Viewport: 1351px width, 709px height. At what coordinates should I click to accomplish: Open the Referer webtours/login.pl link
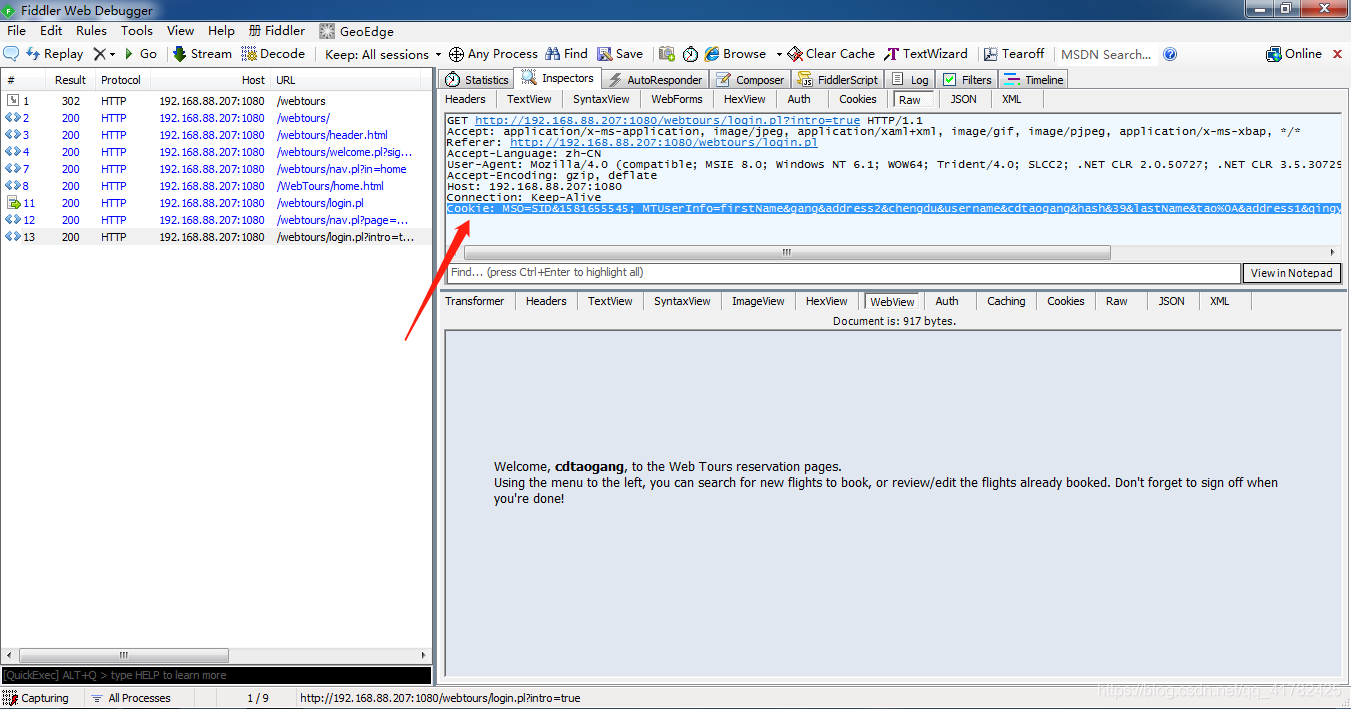coord(664,142)
